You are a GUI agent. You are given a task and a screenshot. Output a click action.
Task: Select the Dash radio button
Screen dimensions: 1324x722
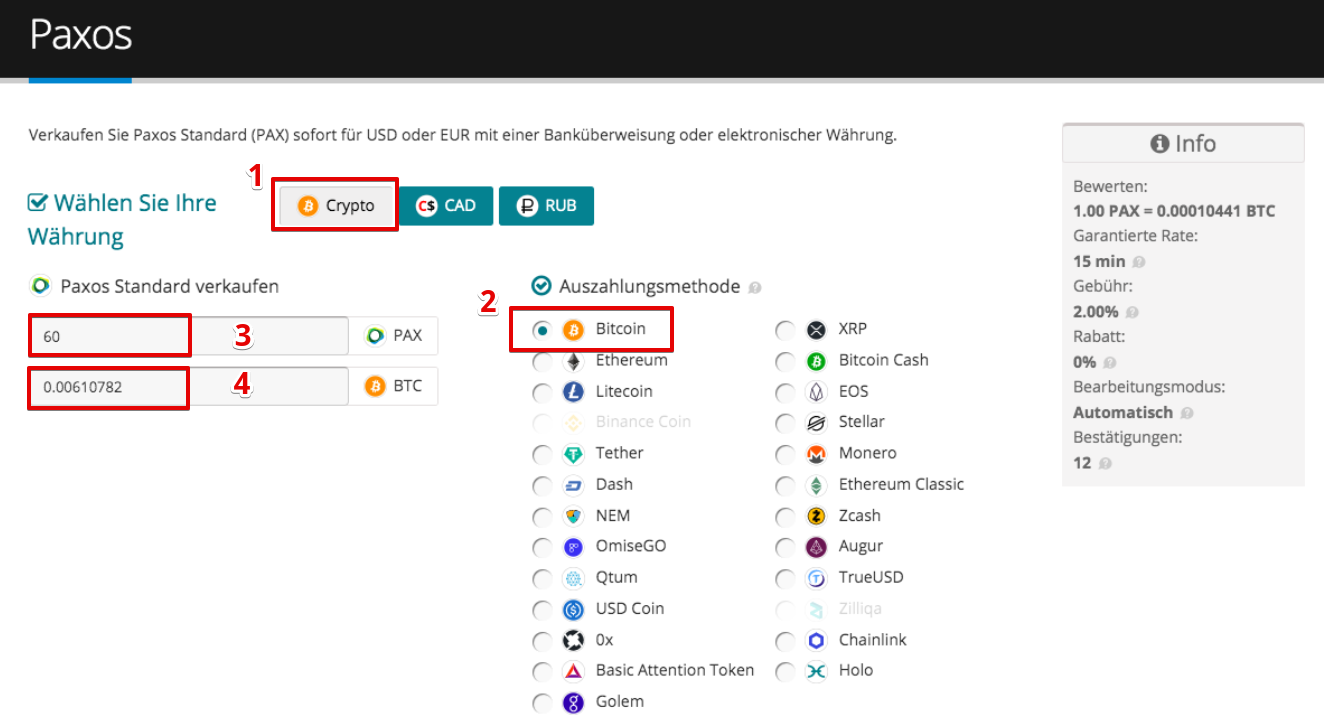coord(542,485)
